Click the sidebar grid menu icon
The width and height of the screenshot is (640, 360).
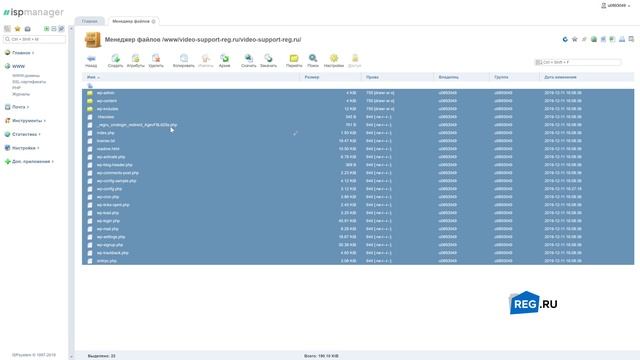coord(7,29)
